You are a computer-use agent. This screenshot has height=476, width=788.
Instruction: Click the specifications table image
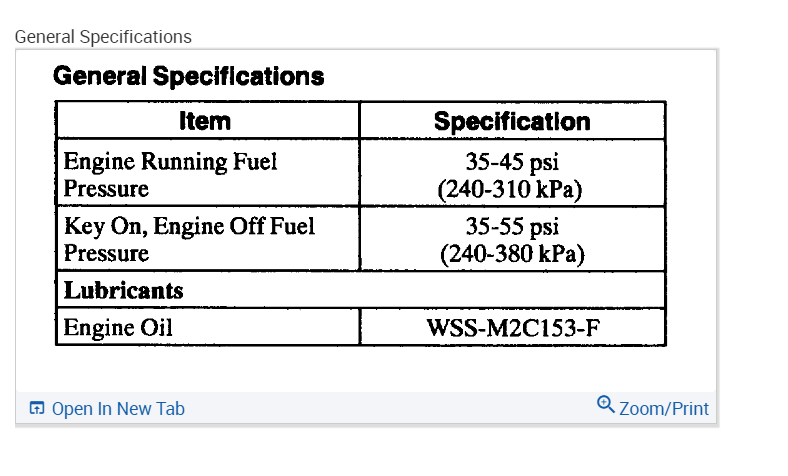click(360, 220)
